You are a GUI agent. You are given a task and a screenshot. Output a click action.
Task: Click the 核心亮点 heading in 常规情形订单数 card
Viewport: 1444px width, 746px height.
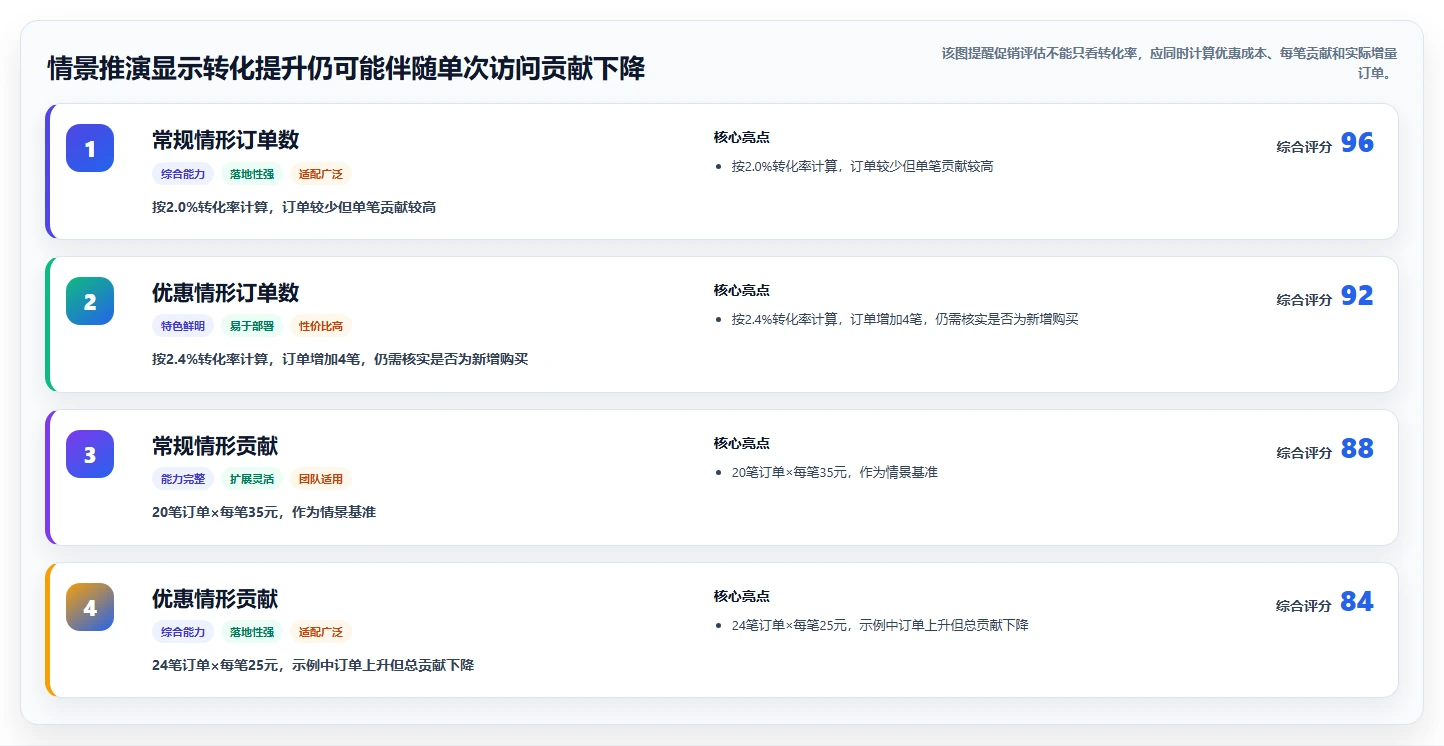742,138
